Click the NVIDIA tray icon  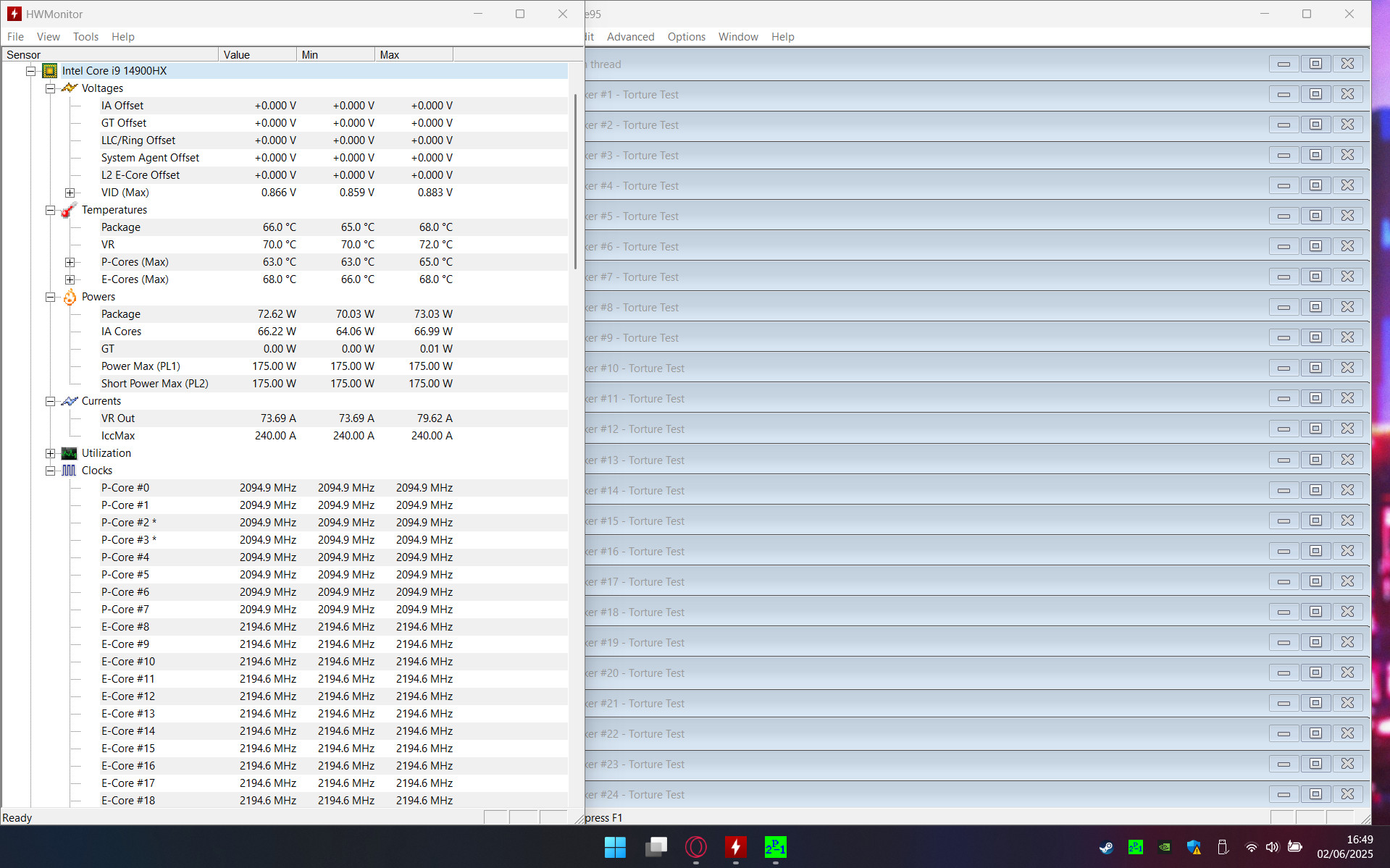click(1165, 847)
